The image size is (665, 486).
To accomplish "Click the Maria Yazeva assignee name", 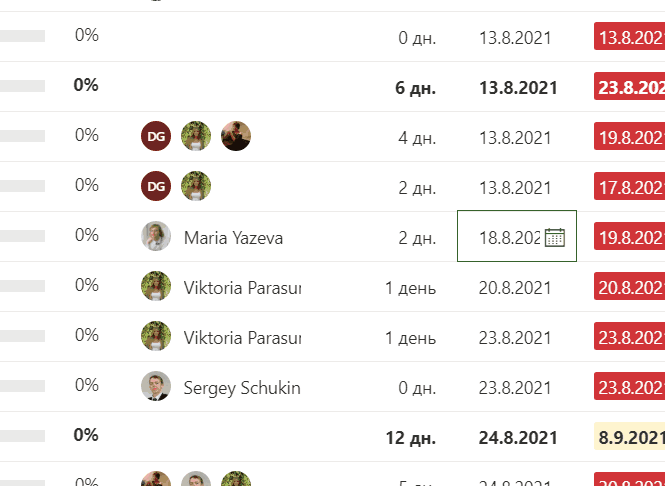I will click(x=233, y=238).
